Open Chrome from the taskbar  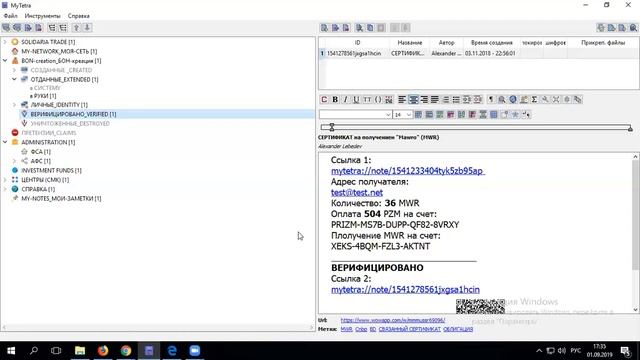pos(126,351)
